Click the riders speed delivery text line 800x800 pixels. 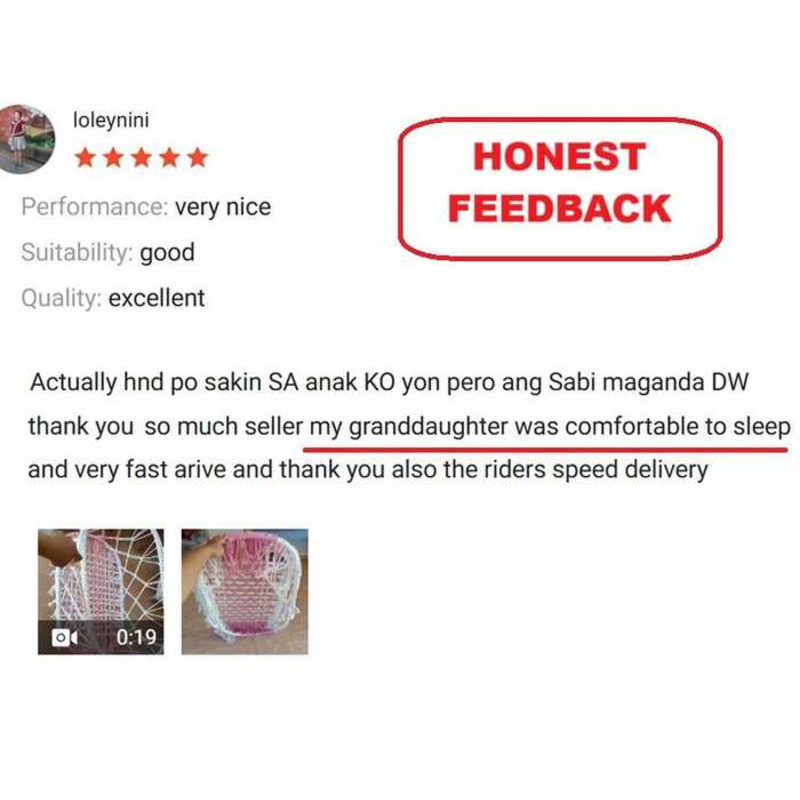point(368,469)
